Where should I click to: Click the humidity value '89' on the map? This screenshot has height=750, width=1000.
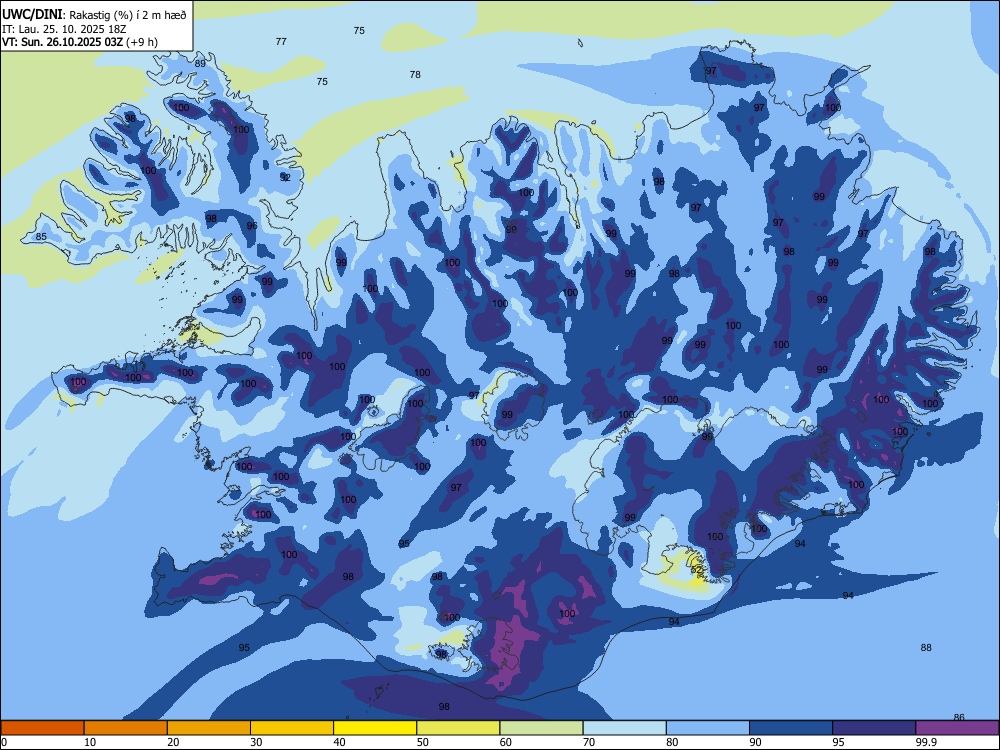click(x=200, y=64)
